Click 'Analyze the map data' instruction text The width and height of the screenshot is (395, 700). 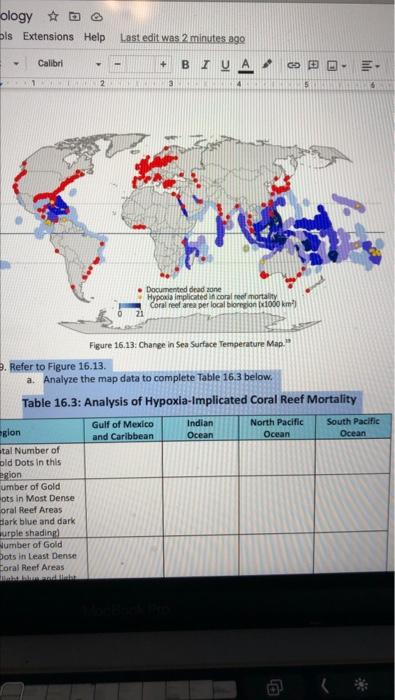point(158,378)
